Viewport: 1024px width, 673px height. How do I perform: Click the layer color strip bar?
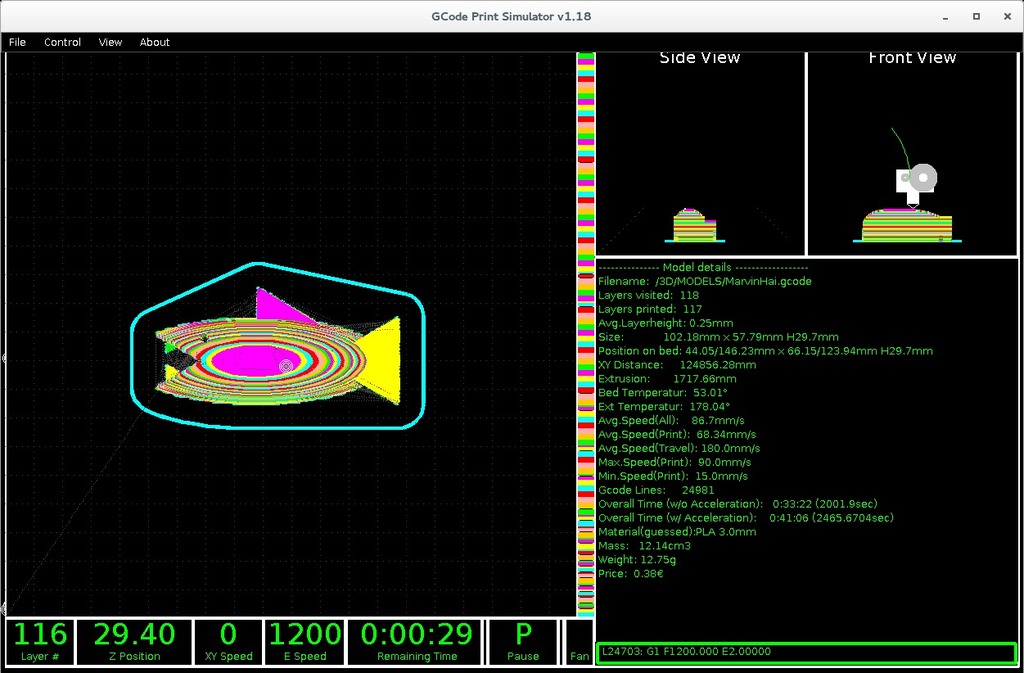tap(586, 330)
